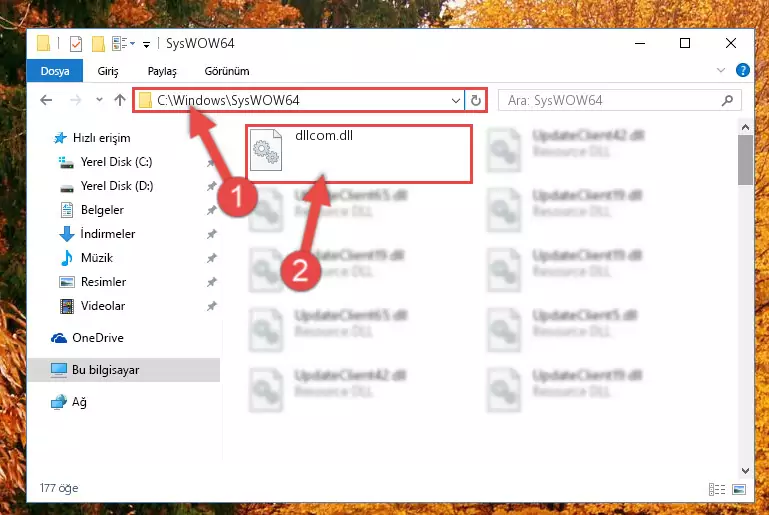The width and height of the screenshot is (769, 515).
Task: Click the search magnifier icon
Action: point(727,101)
